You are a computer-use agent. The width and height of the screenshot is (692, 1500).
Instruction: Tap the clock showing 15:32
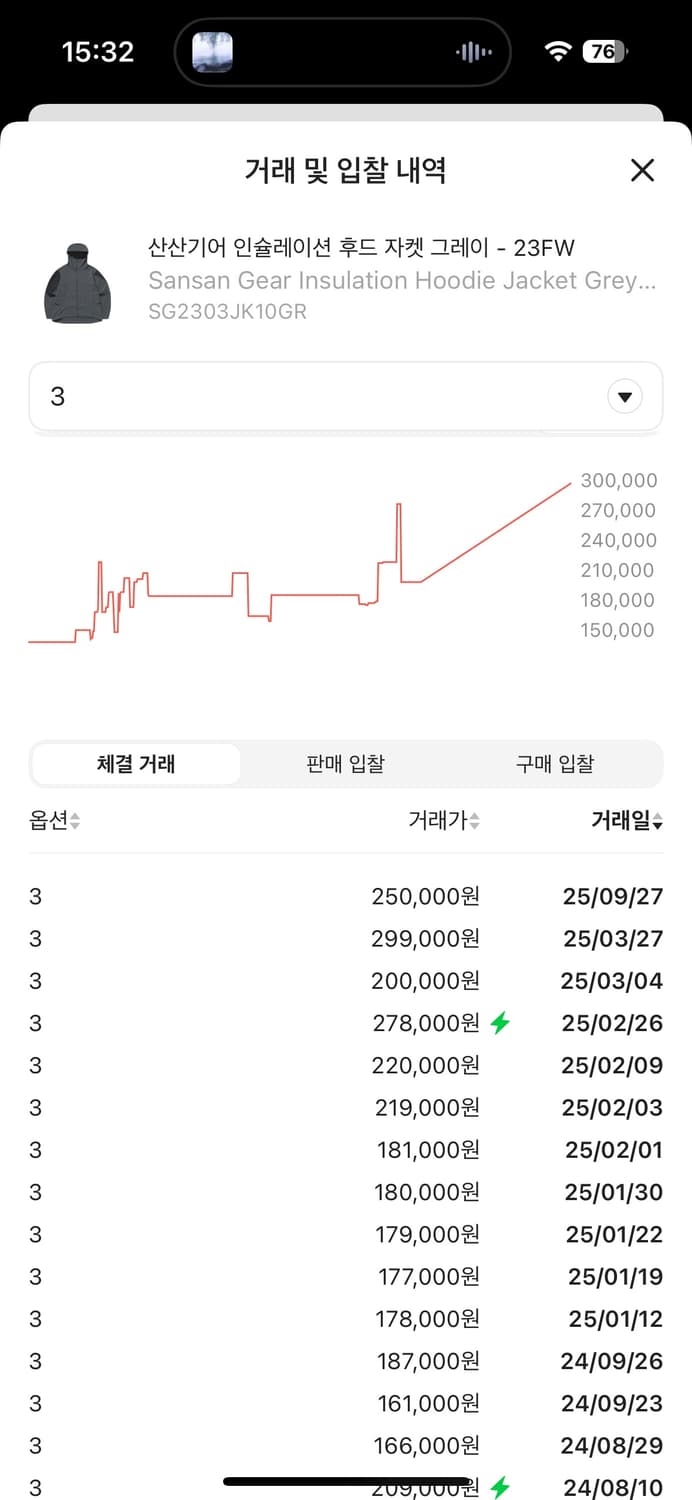[x=97, y=50]
